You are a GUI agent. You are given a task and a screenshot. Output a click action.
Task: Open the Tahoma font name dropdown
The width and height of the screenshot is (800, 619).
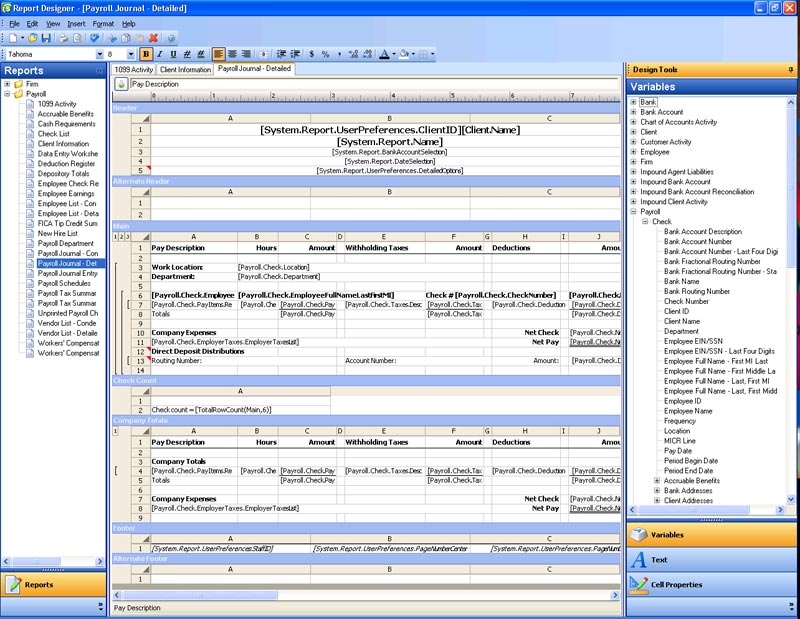pos(98,54)
